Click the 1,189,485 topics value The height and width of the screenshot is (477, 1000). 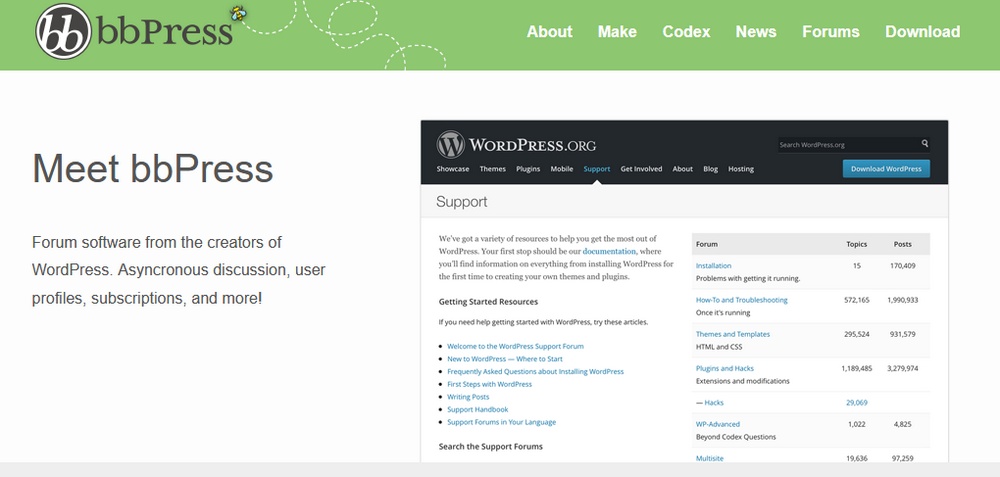pos(857,369)
